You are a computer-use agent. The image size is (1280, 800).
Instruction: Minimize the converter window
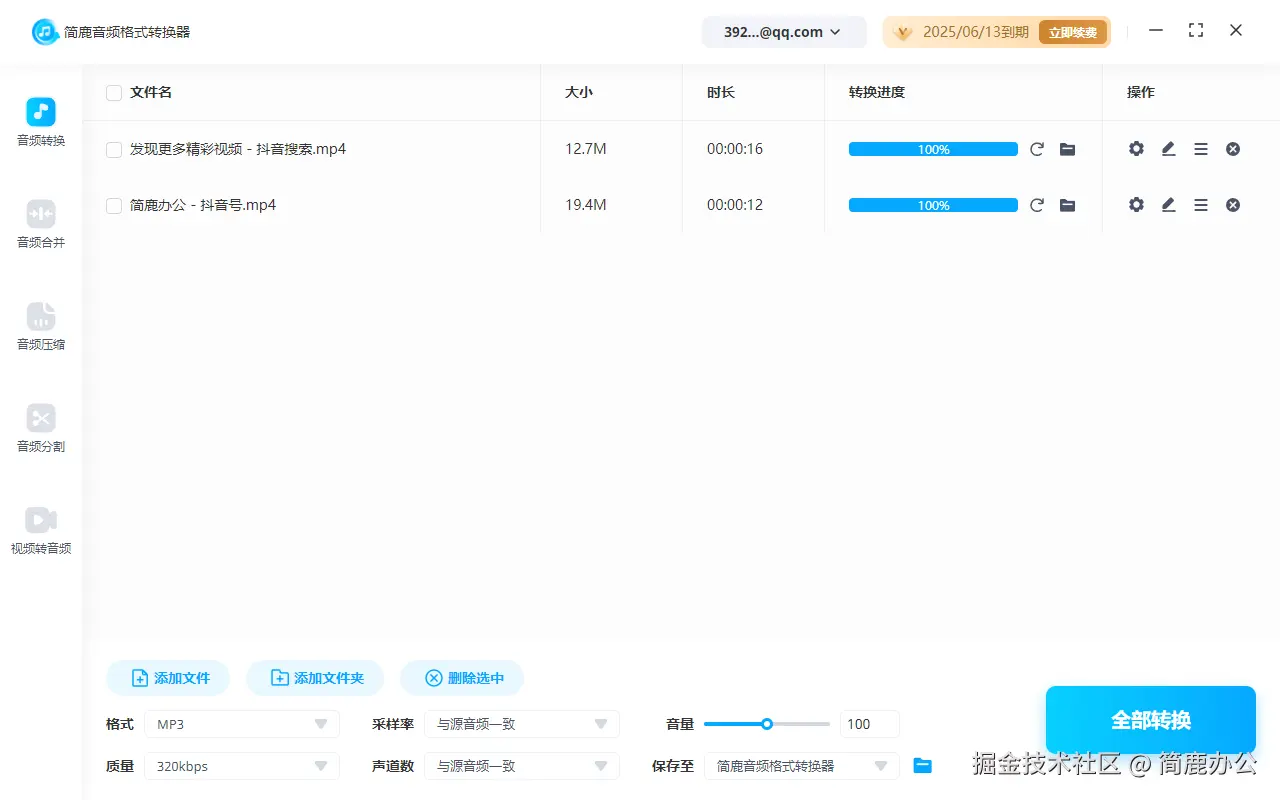tap(1156, 31)
